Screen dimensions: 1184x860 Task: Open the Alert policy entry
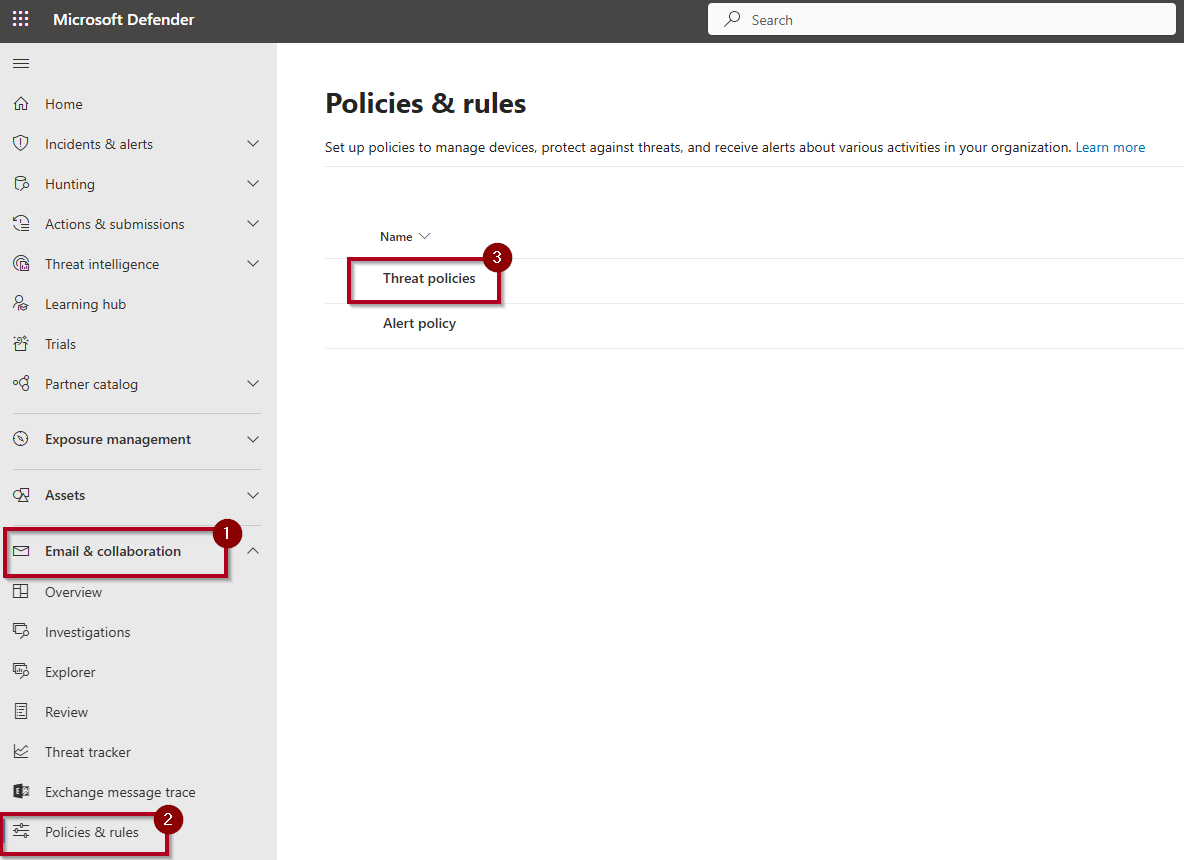click(x=419, y=324)
